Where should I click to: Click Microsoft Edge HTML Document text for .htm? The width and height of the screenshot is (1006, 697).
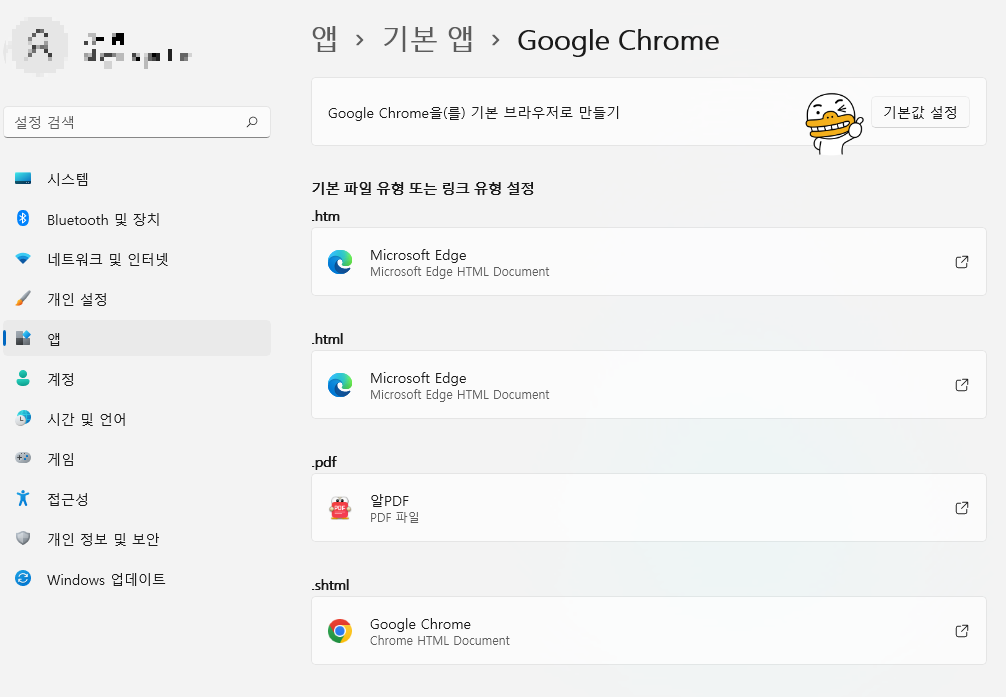[459, 271]
